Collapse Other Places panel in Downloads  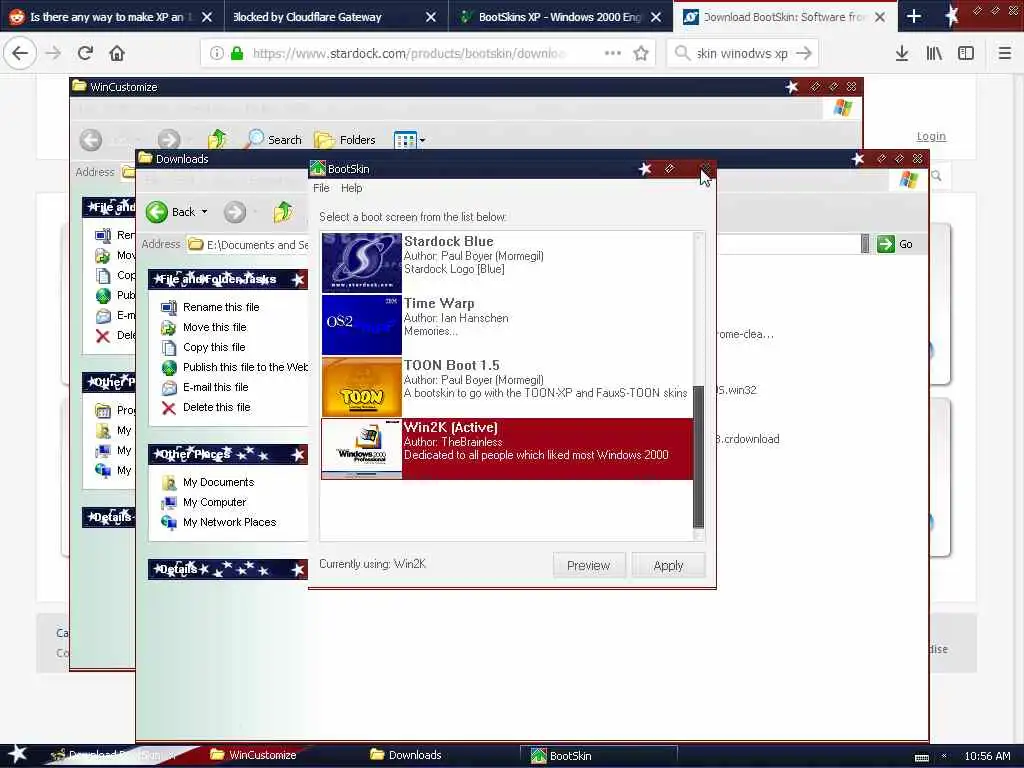[298, 455]
